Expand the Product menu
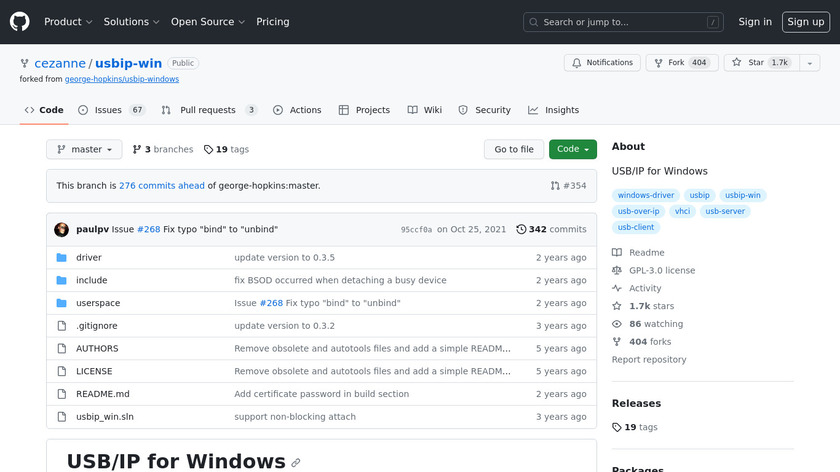Image resolution: width=840 pixels, height=472 pixels. click(x=68, y=22)
